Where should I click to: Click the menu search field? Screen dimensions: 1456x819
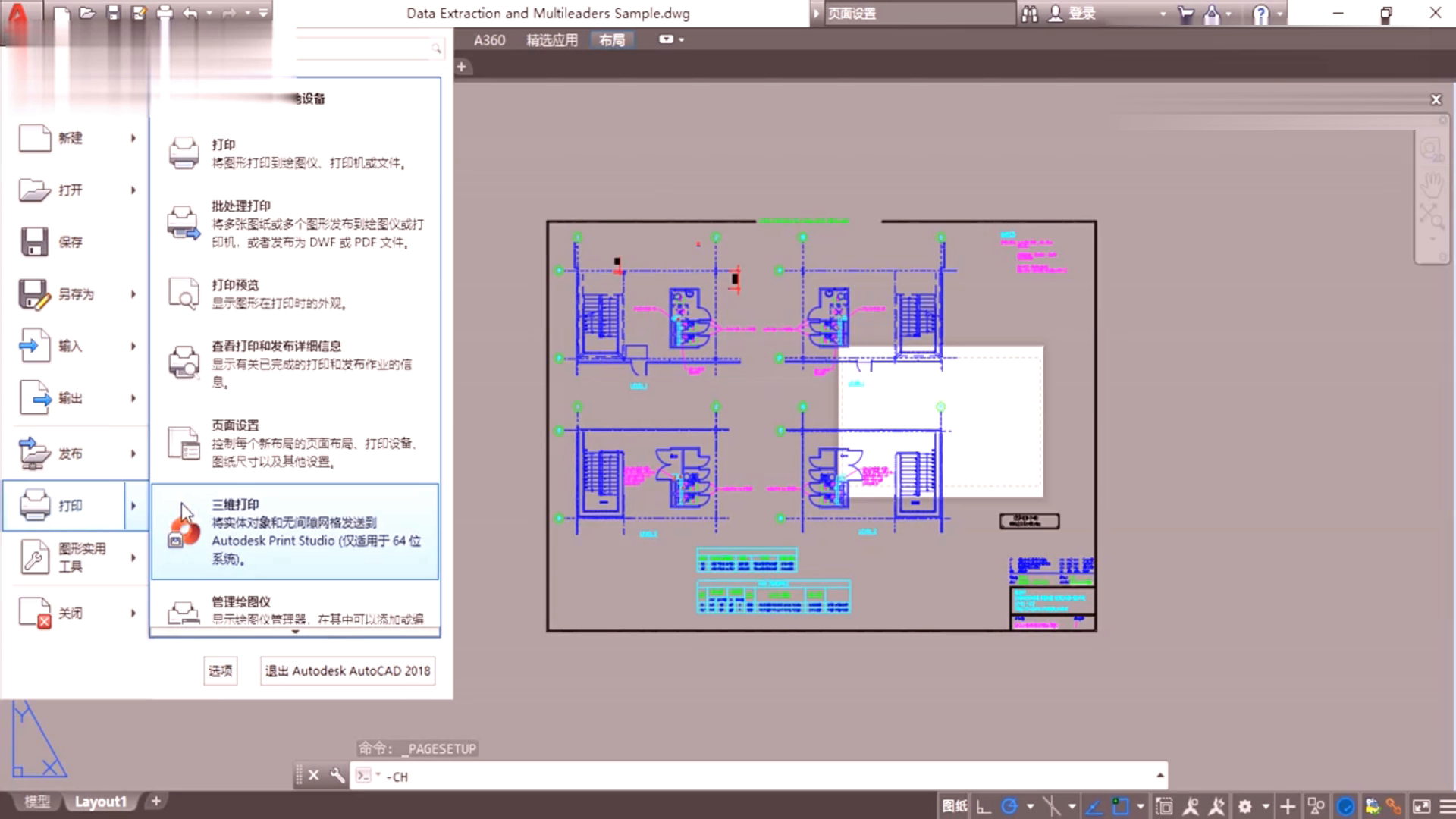[369, 49]
